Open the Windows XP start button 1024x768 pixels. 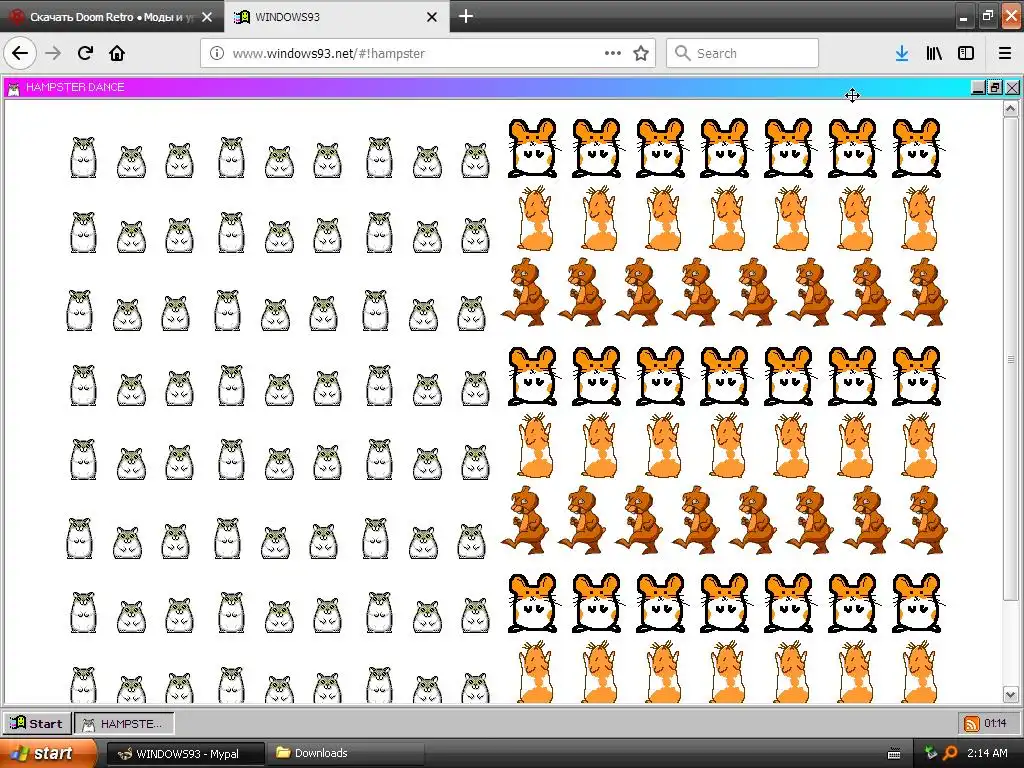[x=48, y=753]
